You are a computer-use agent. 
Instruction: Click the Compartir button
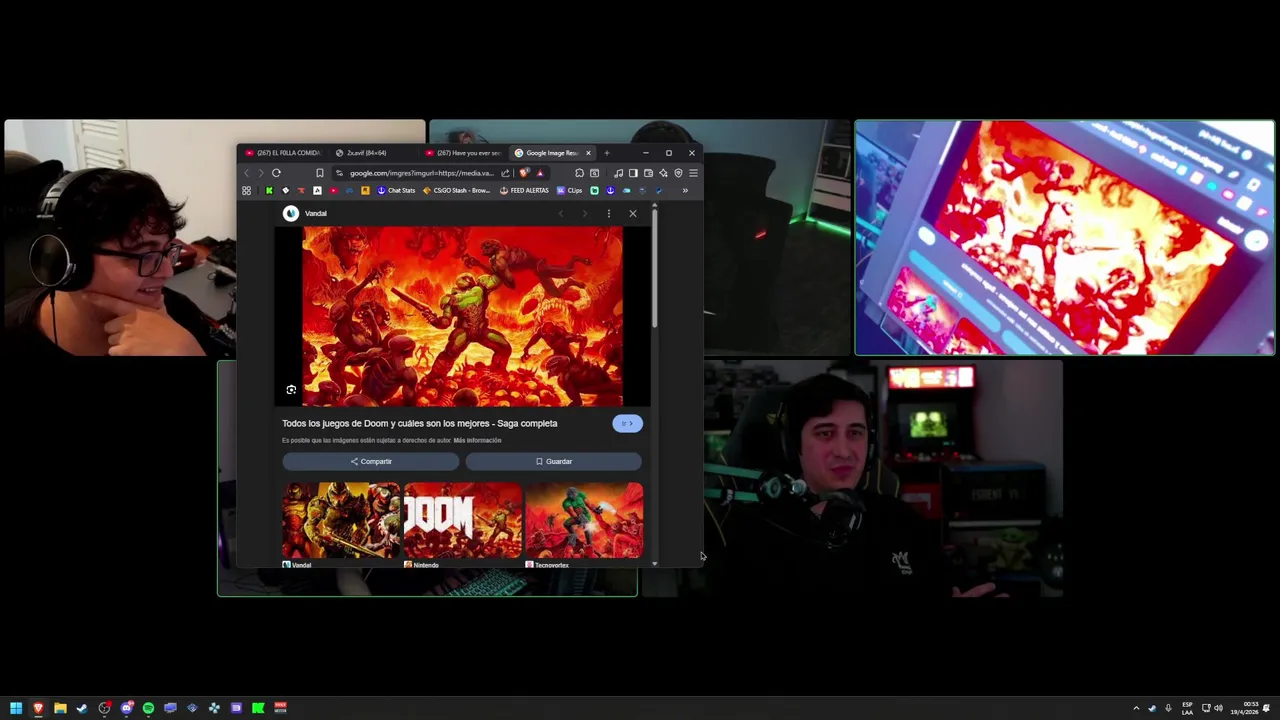pos(371,461)
